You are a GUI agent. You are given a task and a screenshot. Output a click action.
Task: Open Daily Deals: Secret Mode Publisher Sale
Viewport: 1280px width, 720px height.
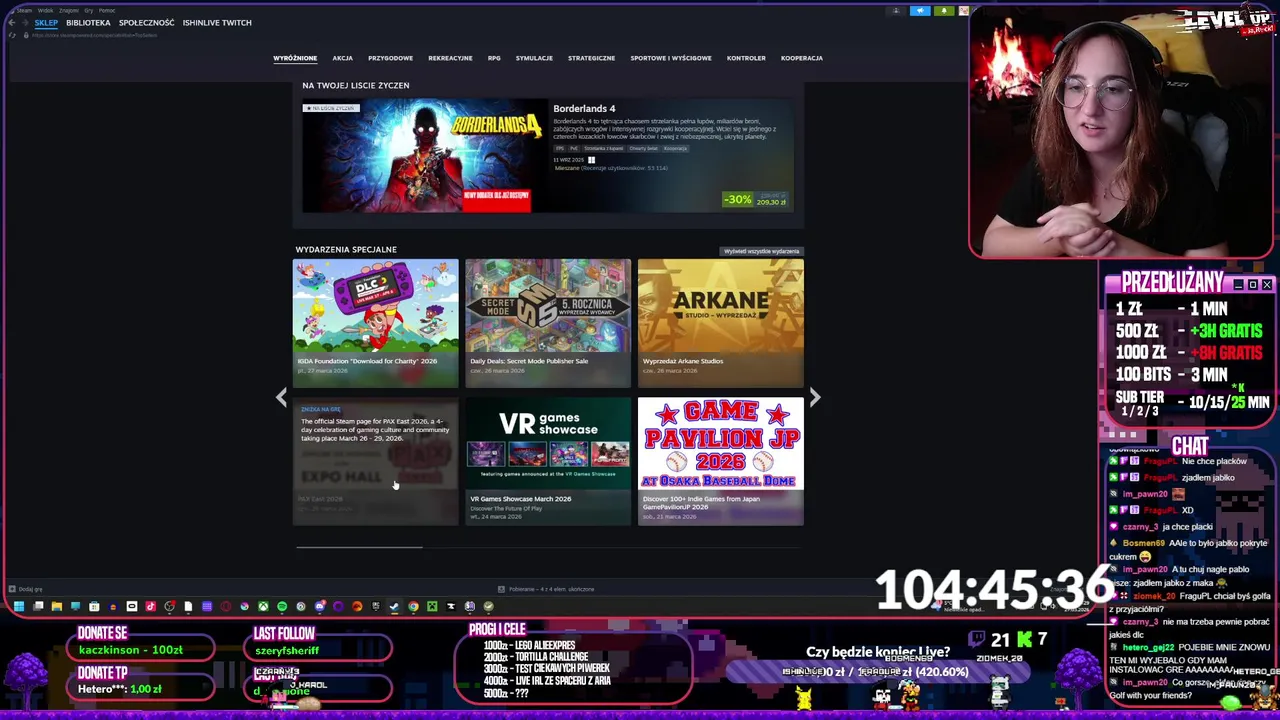[548, 322]
